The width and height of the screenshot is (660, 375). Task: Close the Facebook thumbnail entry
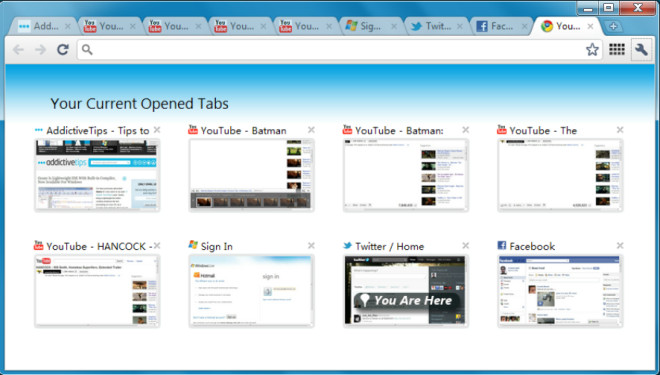620,245
